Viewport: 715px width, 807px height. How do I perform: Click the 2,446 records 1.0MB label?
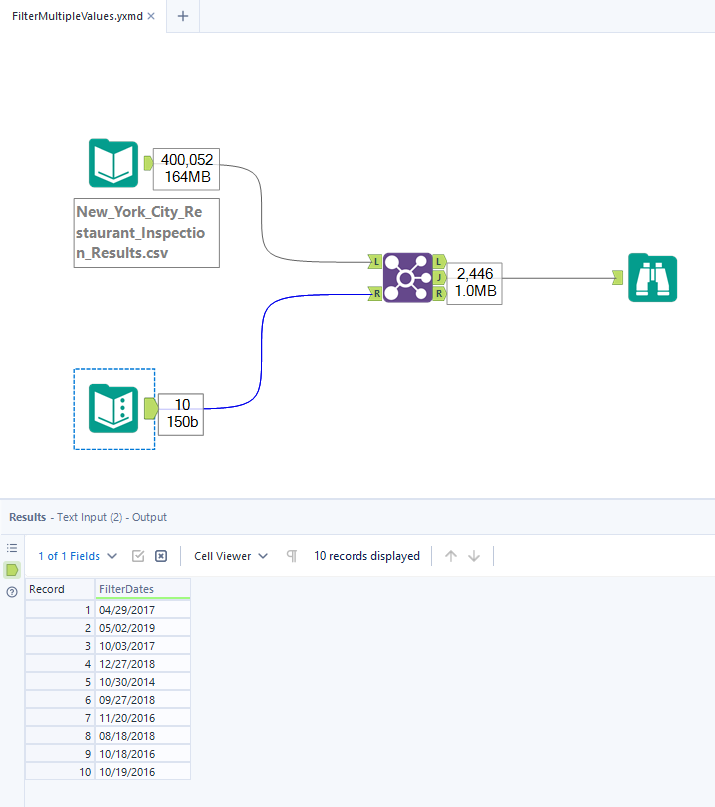pos(475,283)
